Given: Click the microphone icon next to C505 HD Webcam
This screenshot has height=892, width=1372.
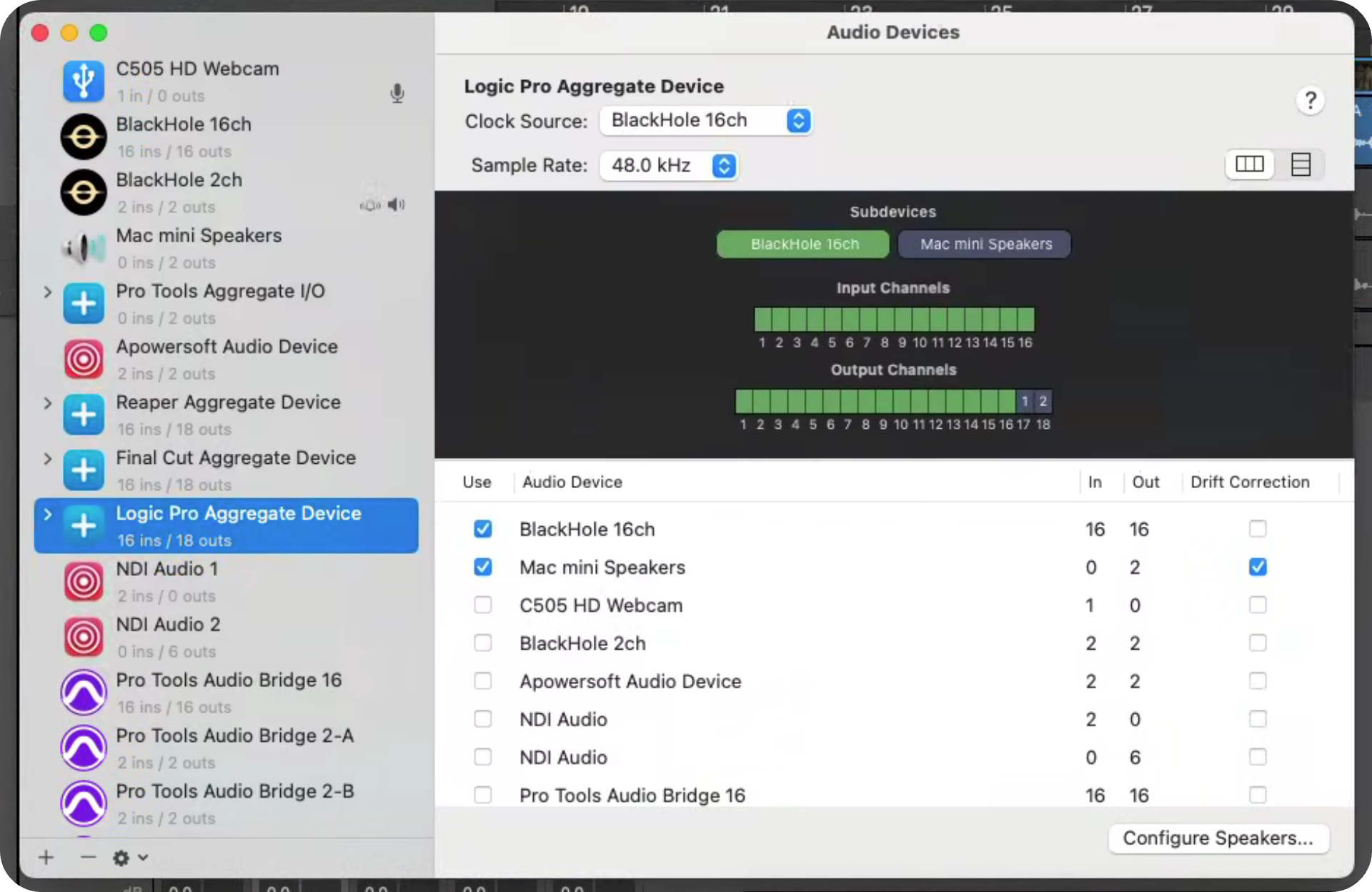Looking at the screenshot, I should click(397, 94).
